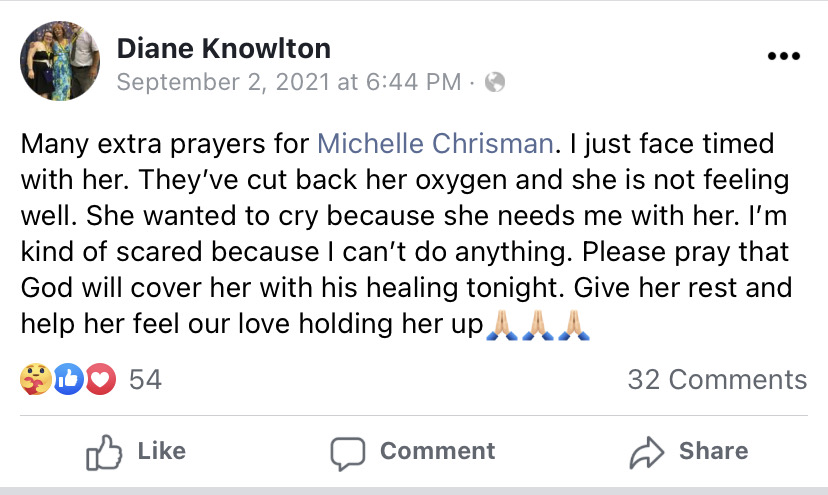This screenshot has height=495, width=828.
Task: Open Diane Knowlton's profile picture
Action: [x=60, y=61]
